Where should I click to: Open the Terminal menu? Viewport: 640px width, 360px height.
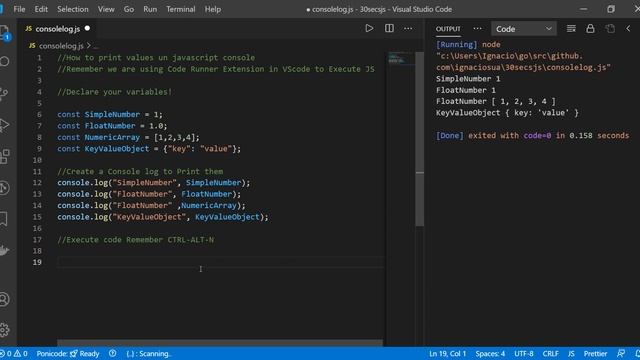click(180, 9)
